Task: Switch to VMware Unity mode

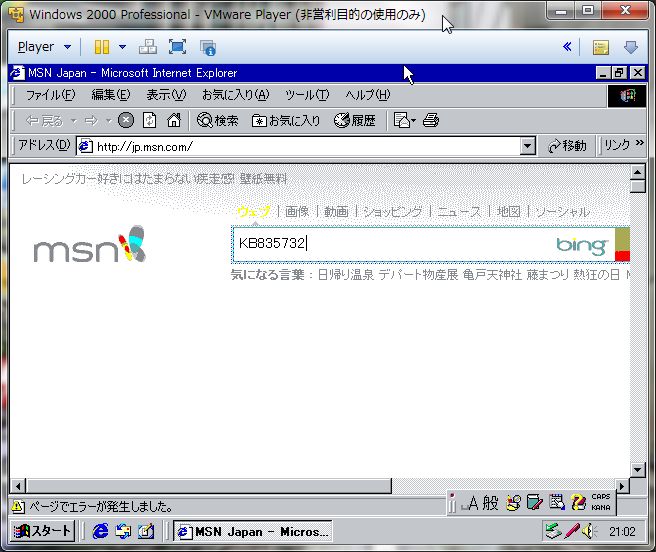Action: coord(208,48)
